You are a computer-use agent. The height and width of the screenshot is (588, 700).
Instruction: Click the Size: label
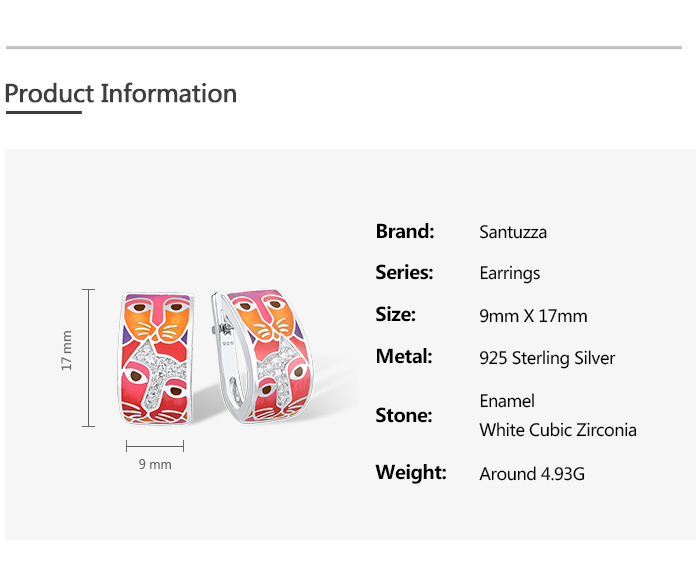click(x=396, y=315)
